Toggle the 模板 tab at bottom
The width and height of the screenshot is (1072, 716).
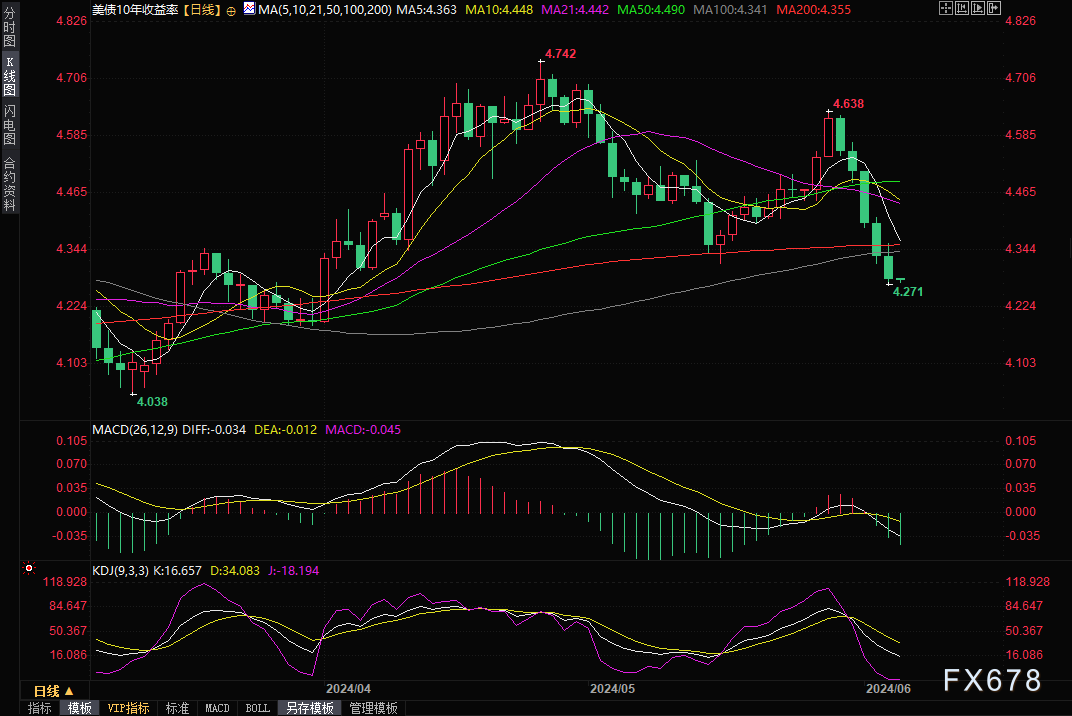coord(80,708)
